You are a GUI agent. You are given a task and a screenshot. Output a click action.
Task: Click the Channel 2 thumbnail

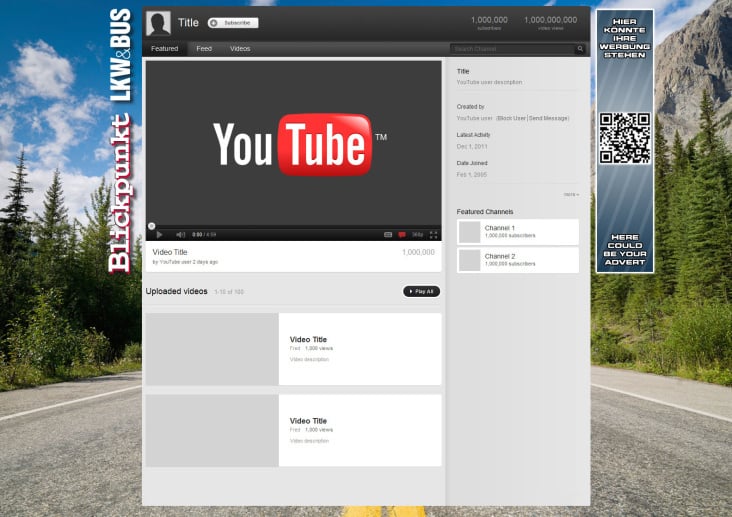tap(469, 260)
